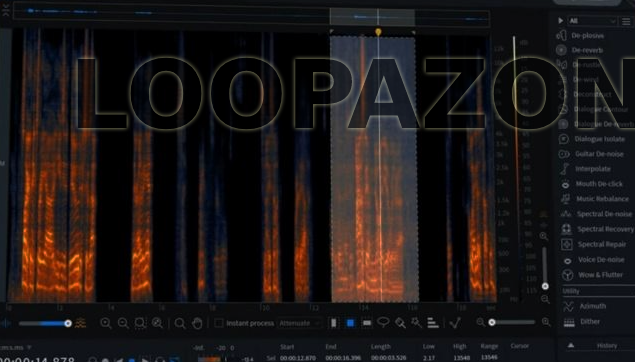Toggle spectrogram view icon beside the balance slider
Image resolution: width=635 pixels, height=362 pixels.
81,324
